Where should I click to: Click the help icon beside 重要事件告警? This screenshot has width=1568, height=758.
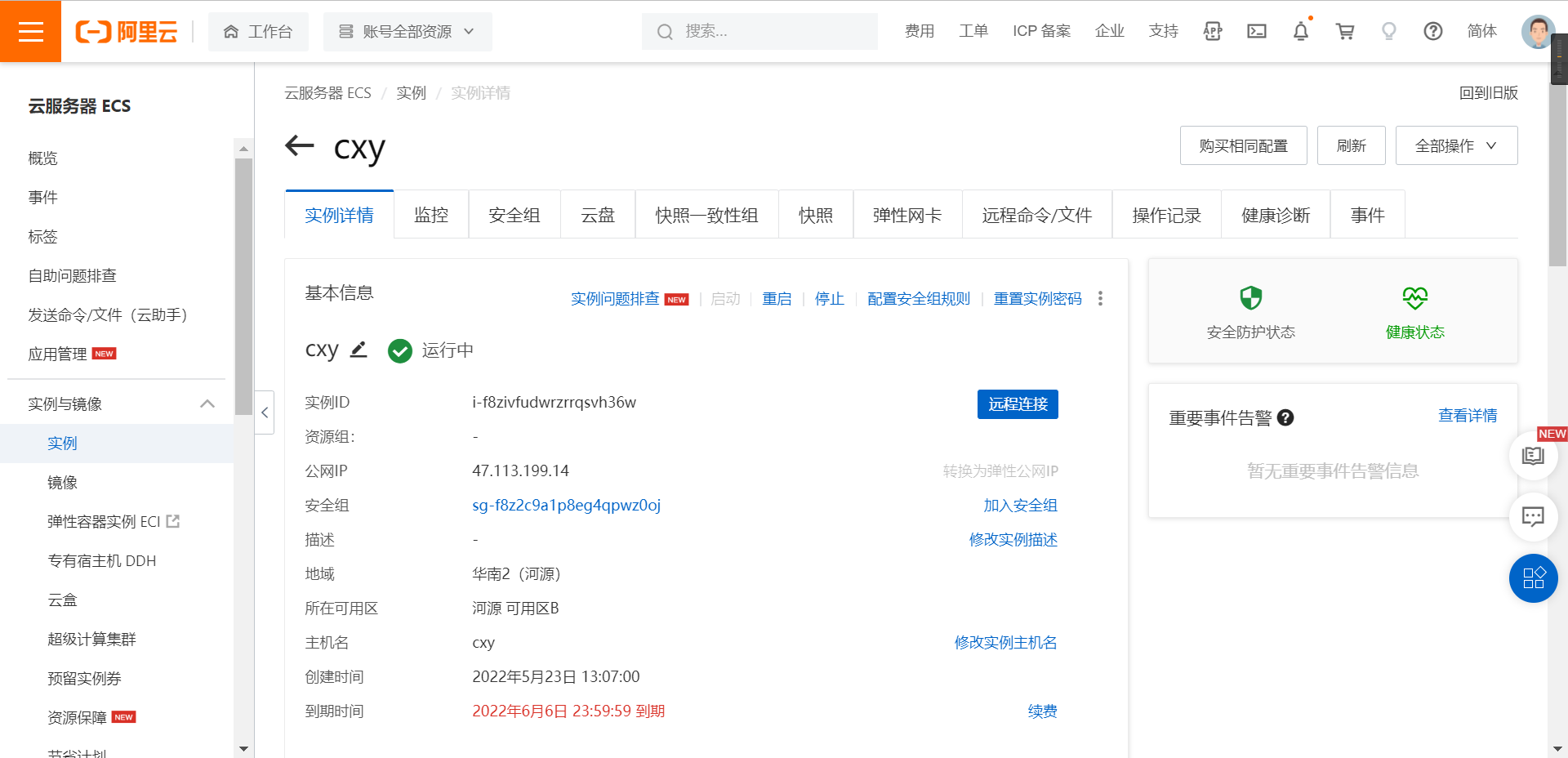click(x=1285, y=417)
